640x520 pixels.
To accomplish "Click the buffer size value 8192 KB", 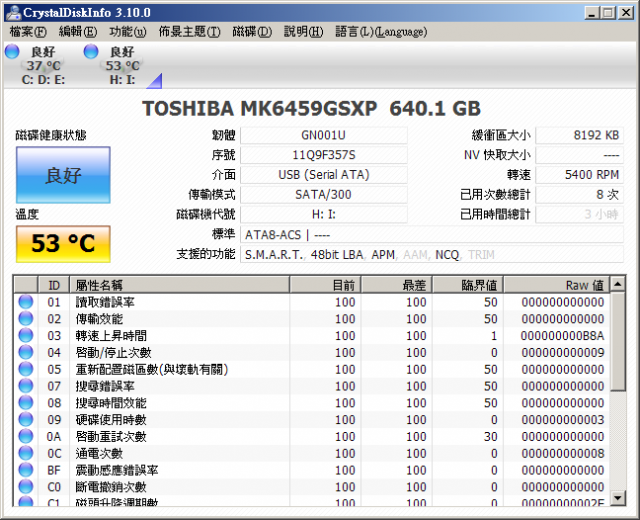I will (580, 135).
